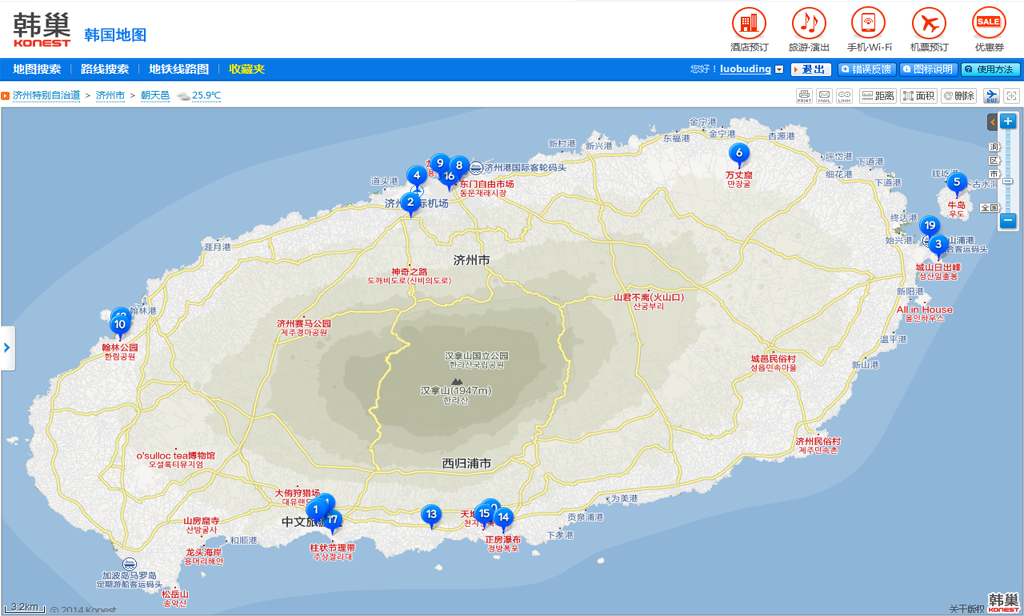Image resolution: width=1024 pixels, height=616 pixels.
Task: Click the Link icon in map toolbar
Action: [x=844, y=96]
